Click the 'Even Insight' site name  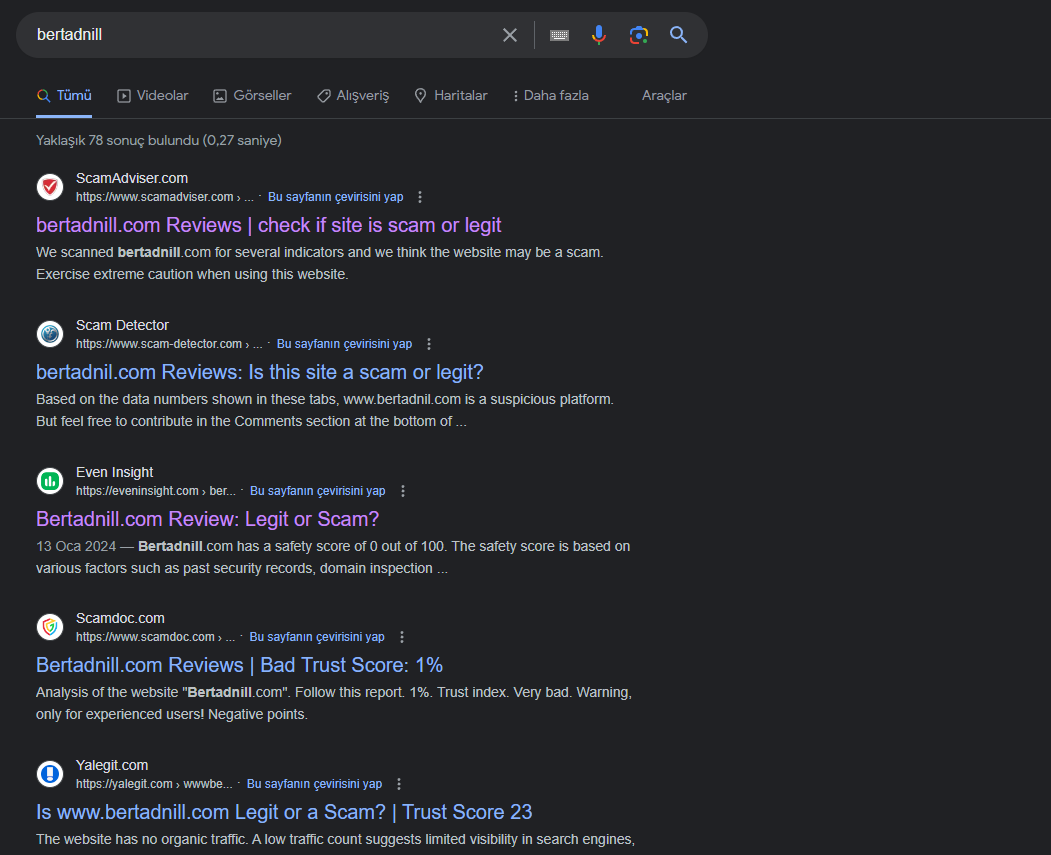coord(115,472)
